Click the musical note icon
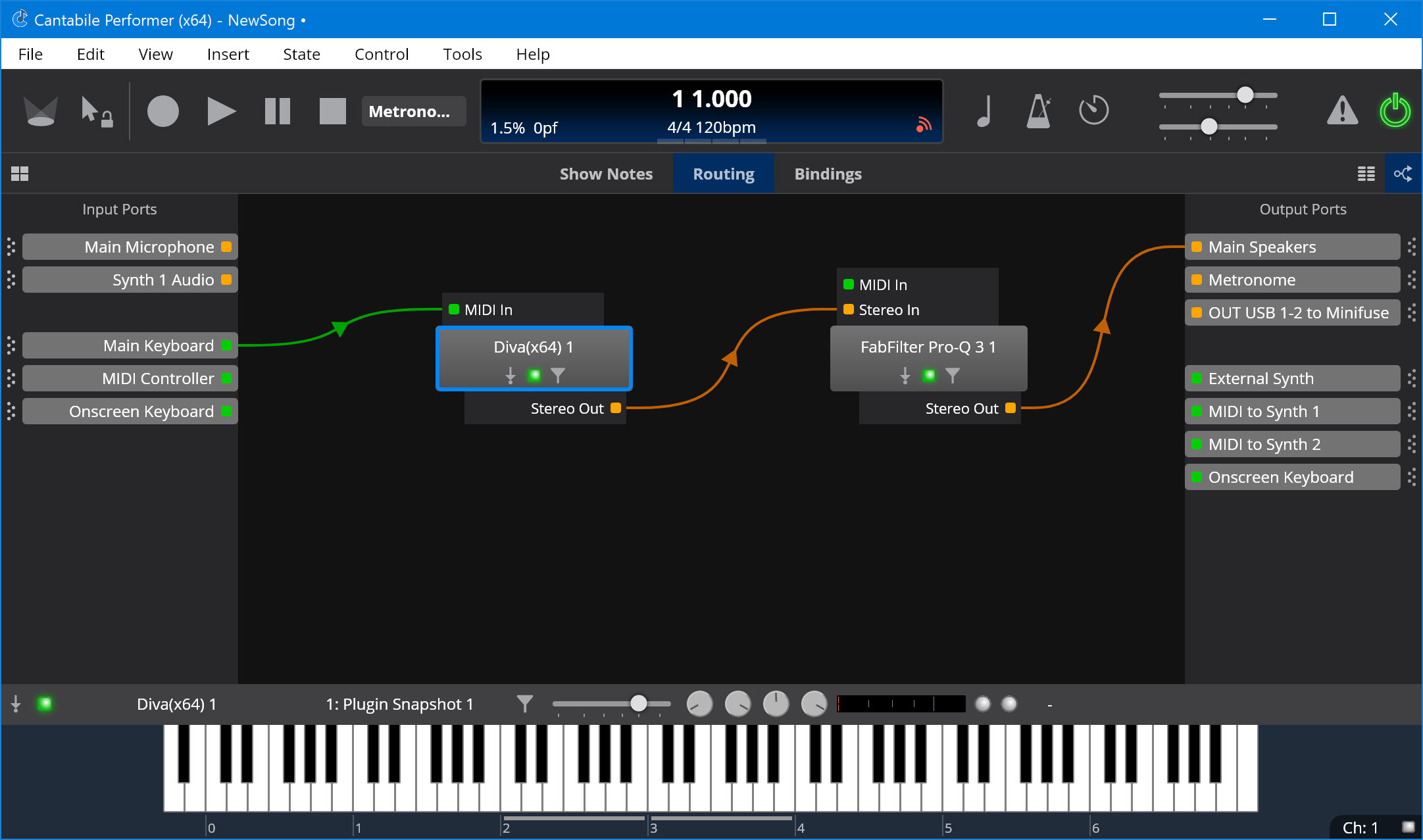 click(984, 111)
